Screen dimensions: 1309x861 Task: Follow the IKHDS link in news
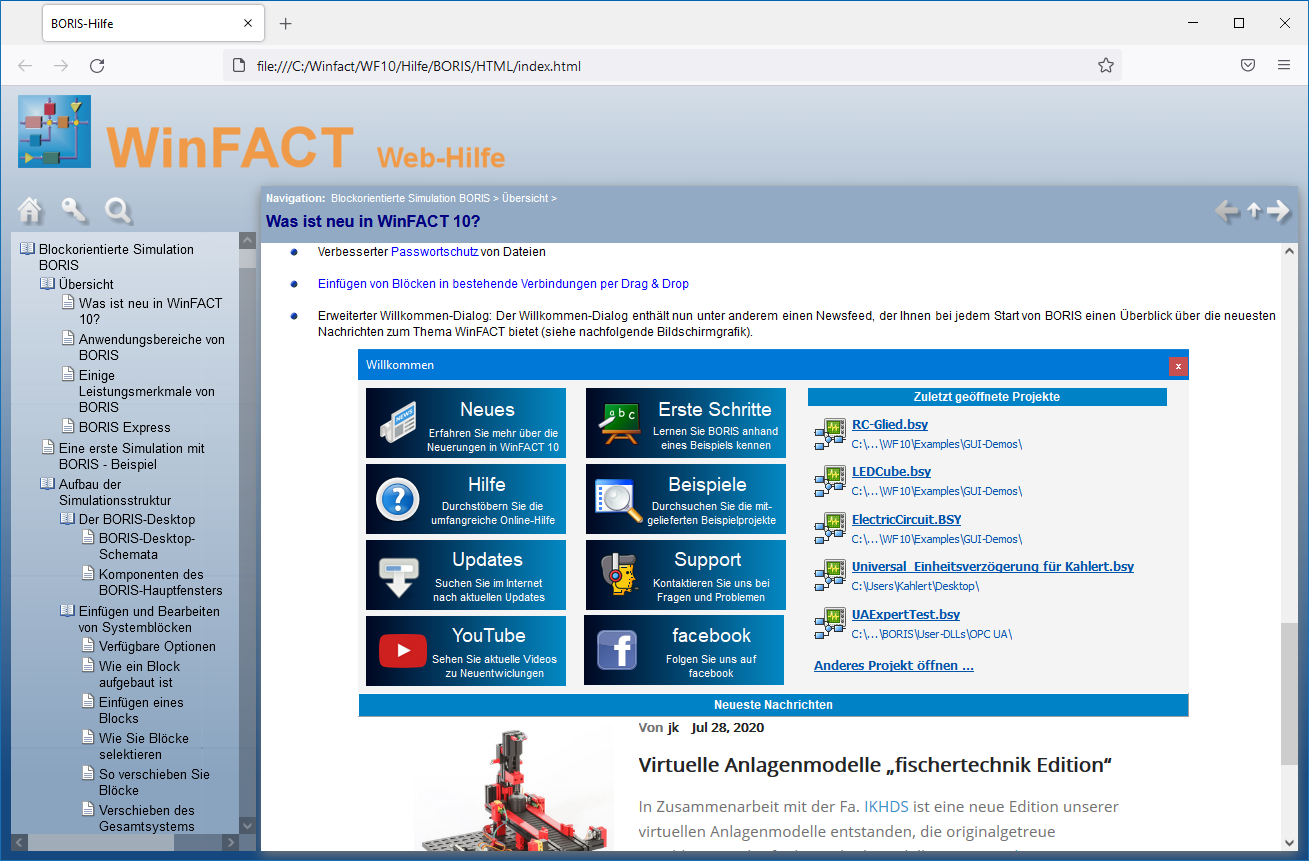tap(885, 806)
